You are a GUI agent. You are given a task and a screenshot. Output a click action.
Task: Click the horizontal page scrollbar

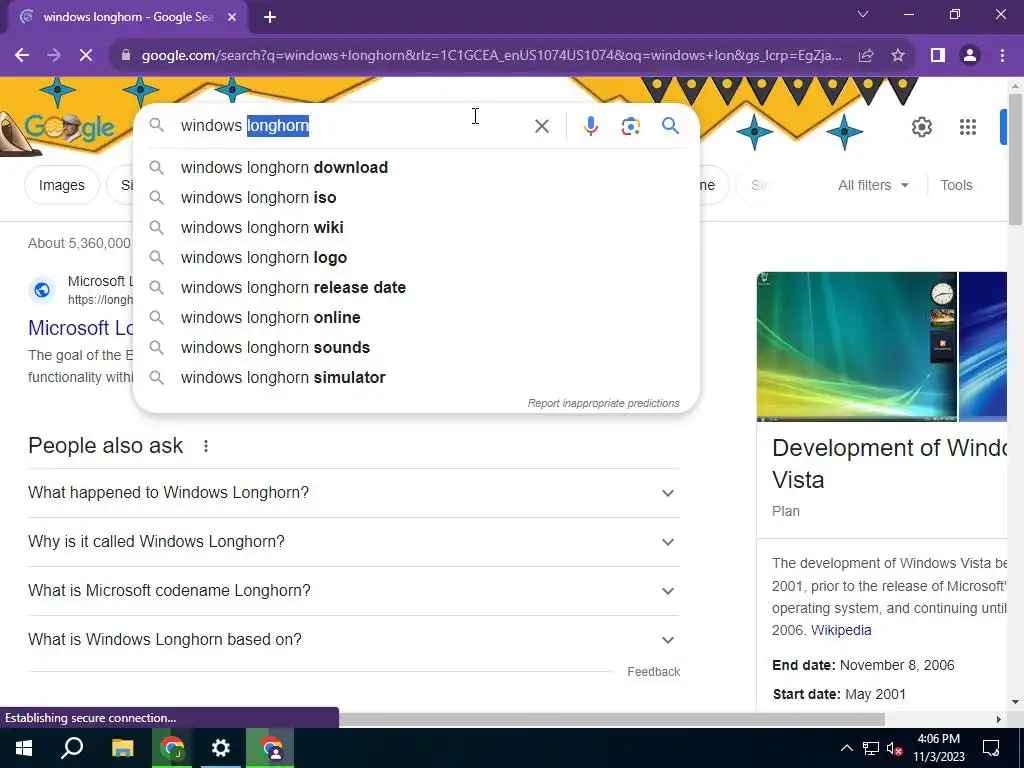click(611, 719)
